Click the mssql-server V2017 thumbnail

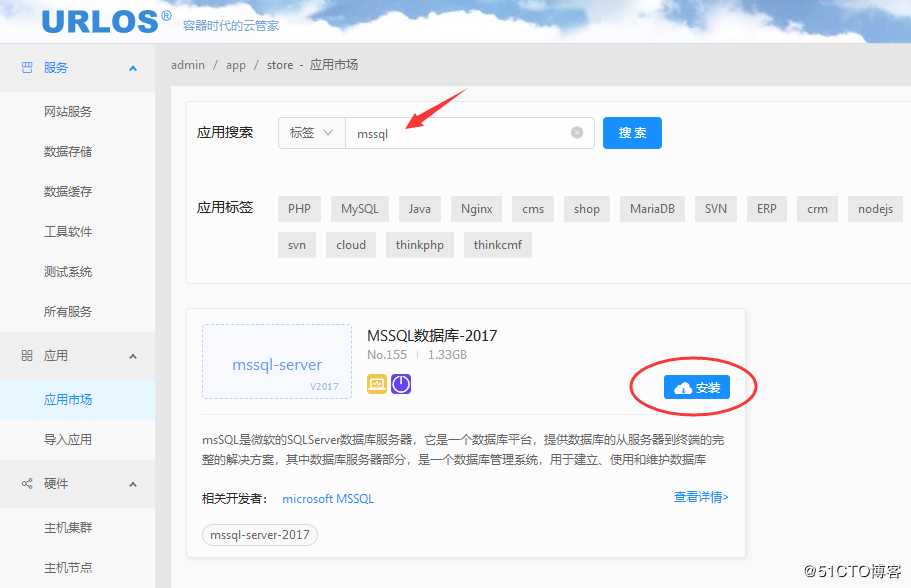(x=277, y=361)
